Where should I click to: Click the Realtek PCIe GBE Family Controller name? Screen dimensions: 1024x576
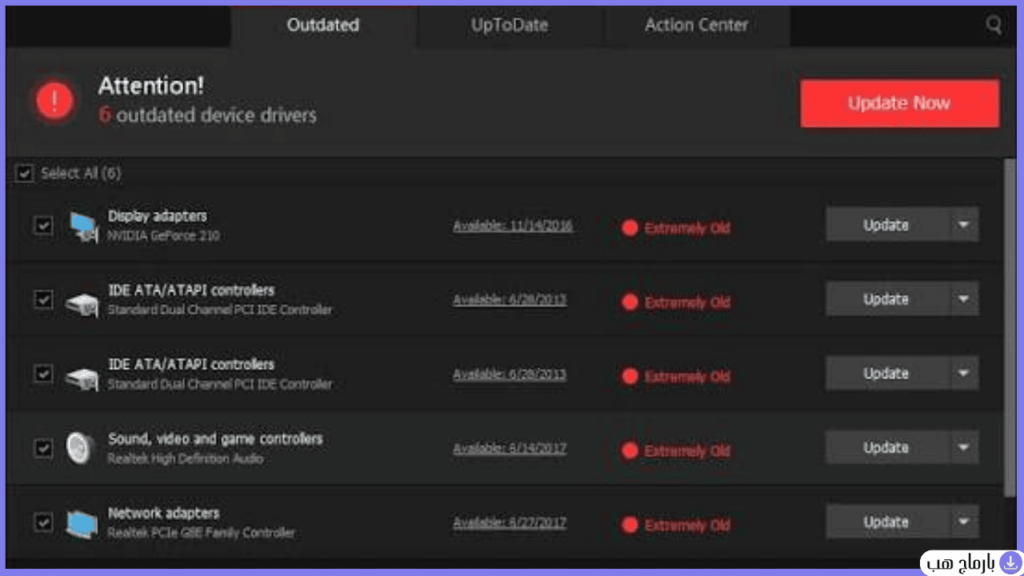201,533
